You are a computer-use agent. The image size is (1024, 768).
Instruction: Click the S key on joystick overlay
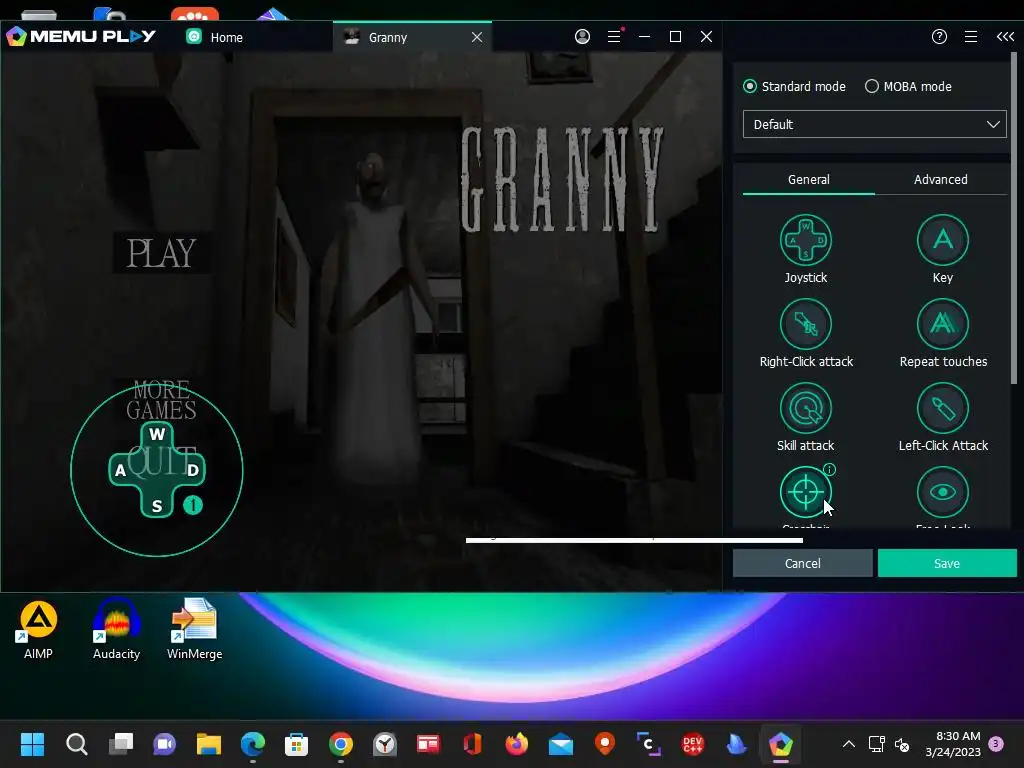coord(157,506)
